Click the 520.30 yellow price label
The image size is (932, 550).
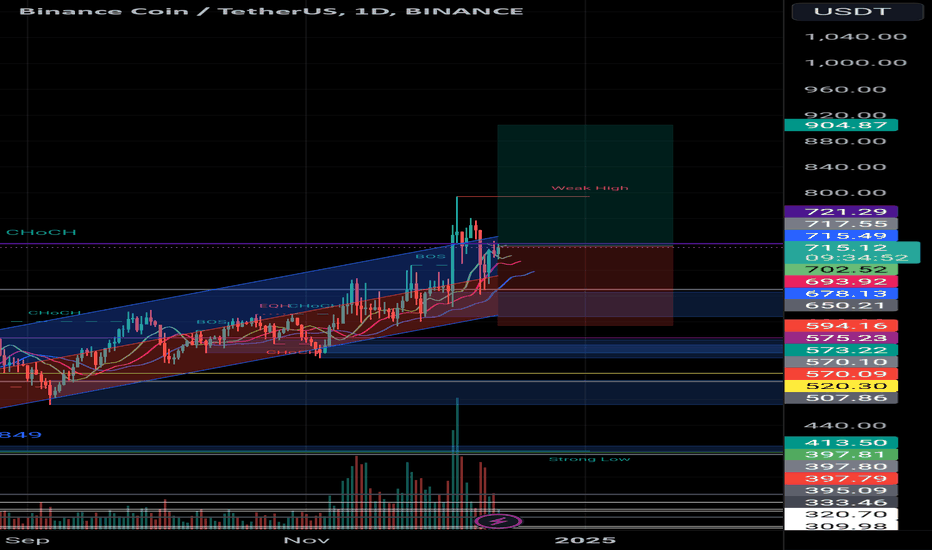[841, 385]
